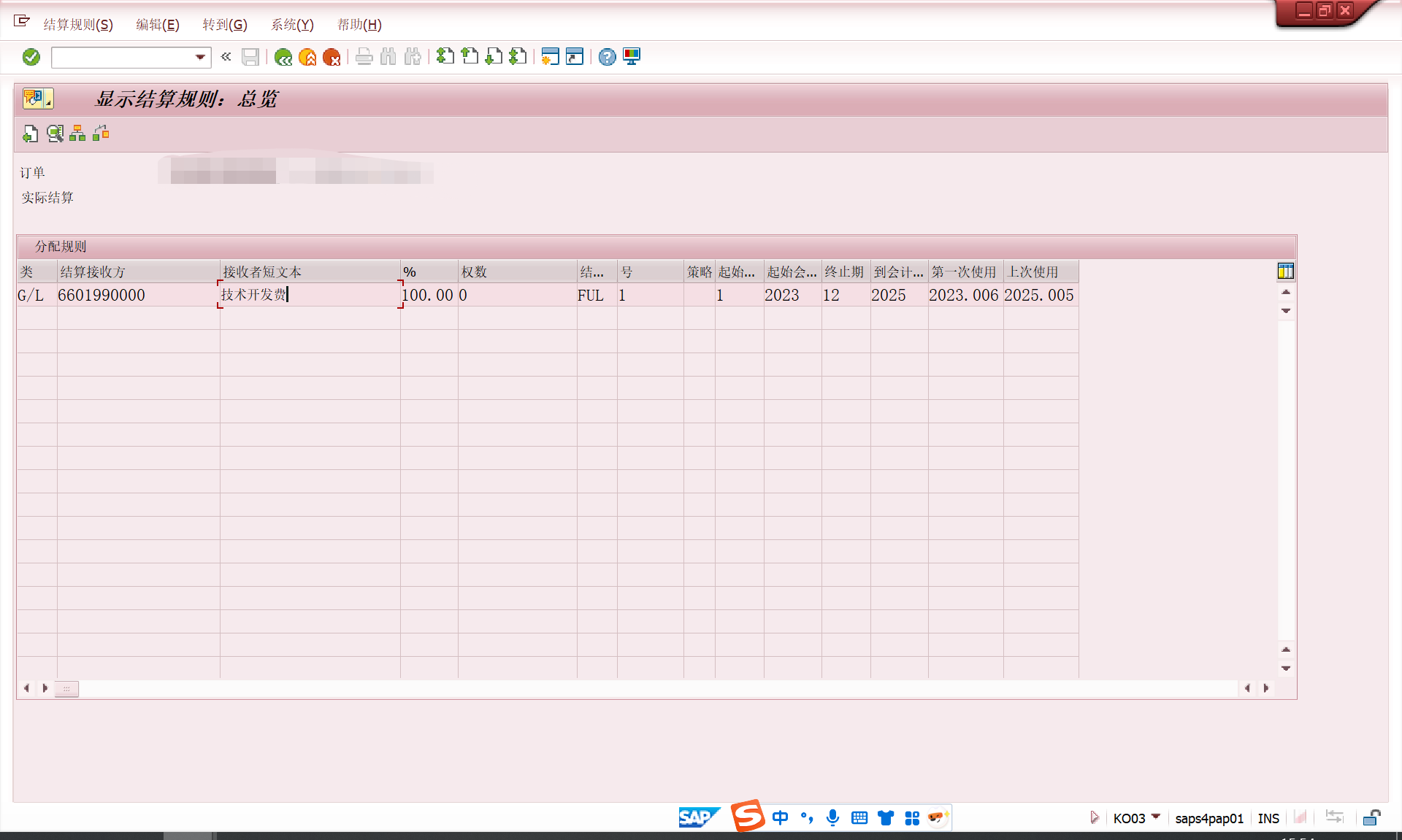Click the horizontal scrollbar thumb handle
This screenshot has width=1402, height=840.
(x=66, y=688)
